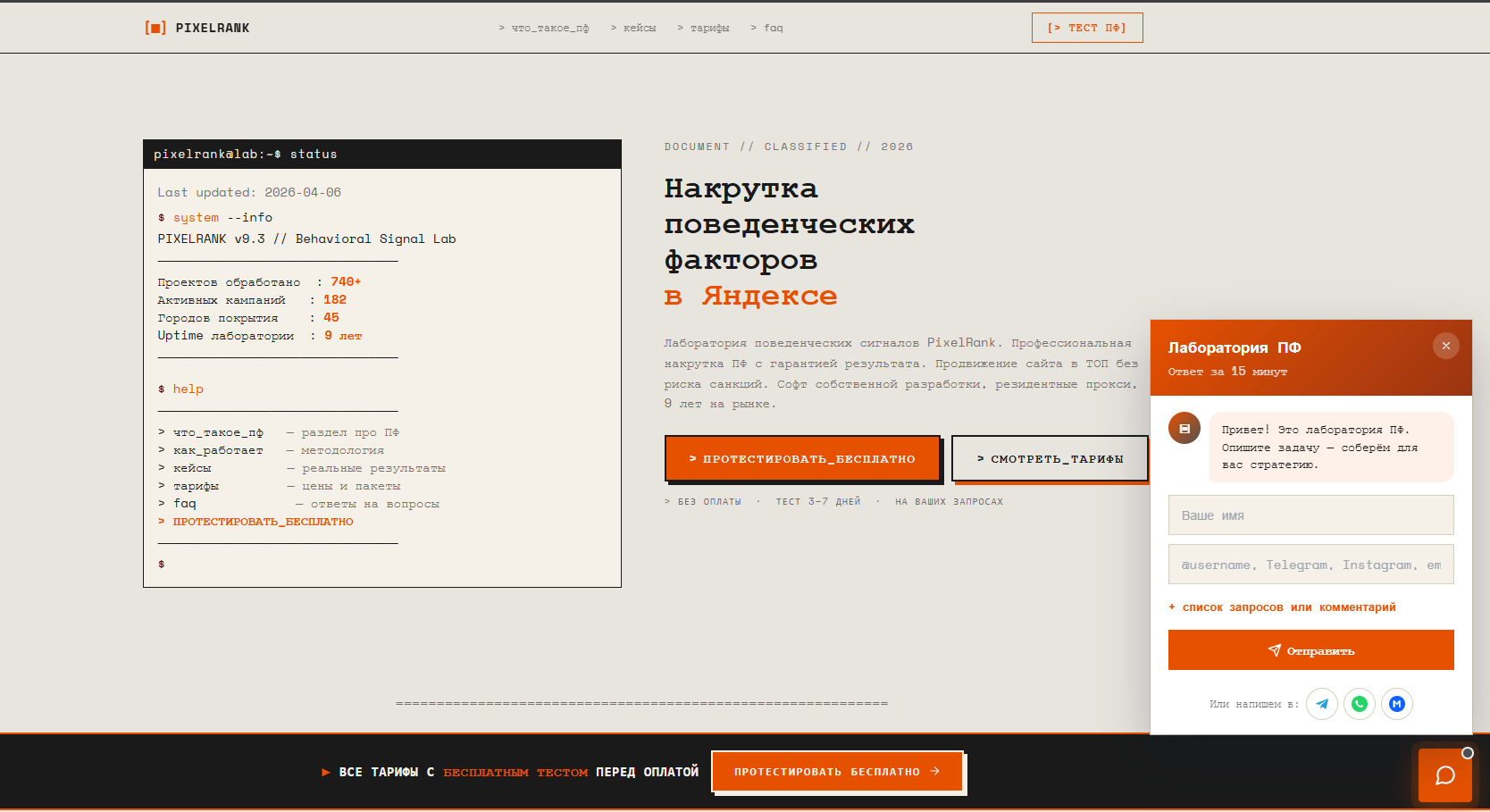Click terminal link faq
Viewport: 1490px width, 812px height.
(184, 504)
